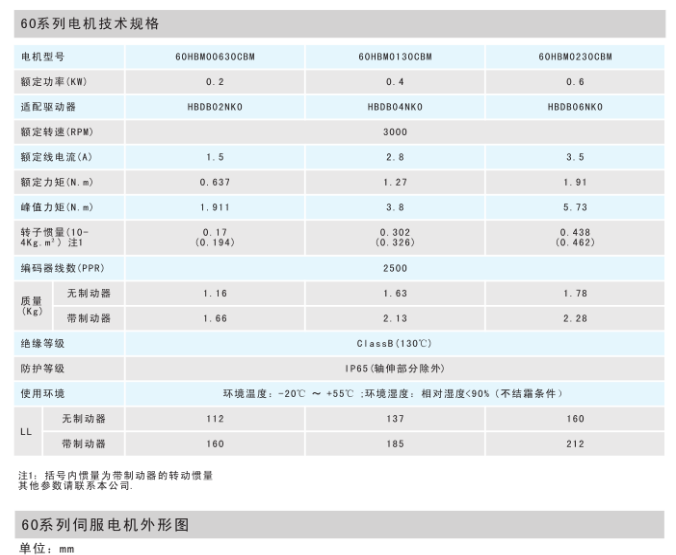Click rated torque value 0.637
The width and height of the screenshot is (676, 555).
pyautogui.click(x=215, y=182)
